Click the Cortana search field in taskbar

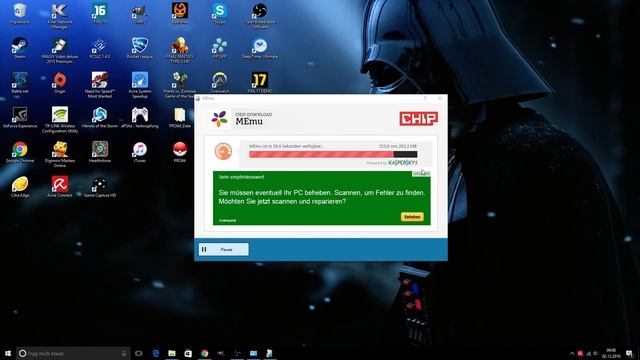pos(73,353)
